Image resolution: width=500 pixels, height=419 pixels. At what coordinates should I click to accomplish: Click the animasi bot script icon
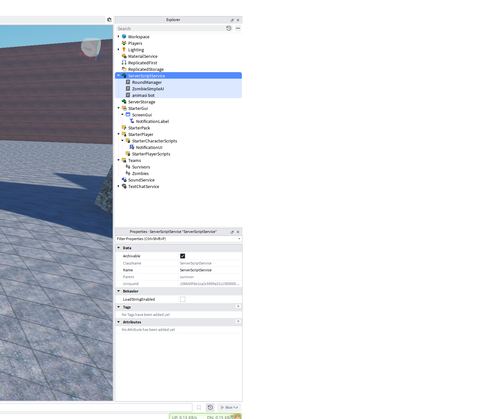point(128,95)
